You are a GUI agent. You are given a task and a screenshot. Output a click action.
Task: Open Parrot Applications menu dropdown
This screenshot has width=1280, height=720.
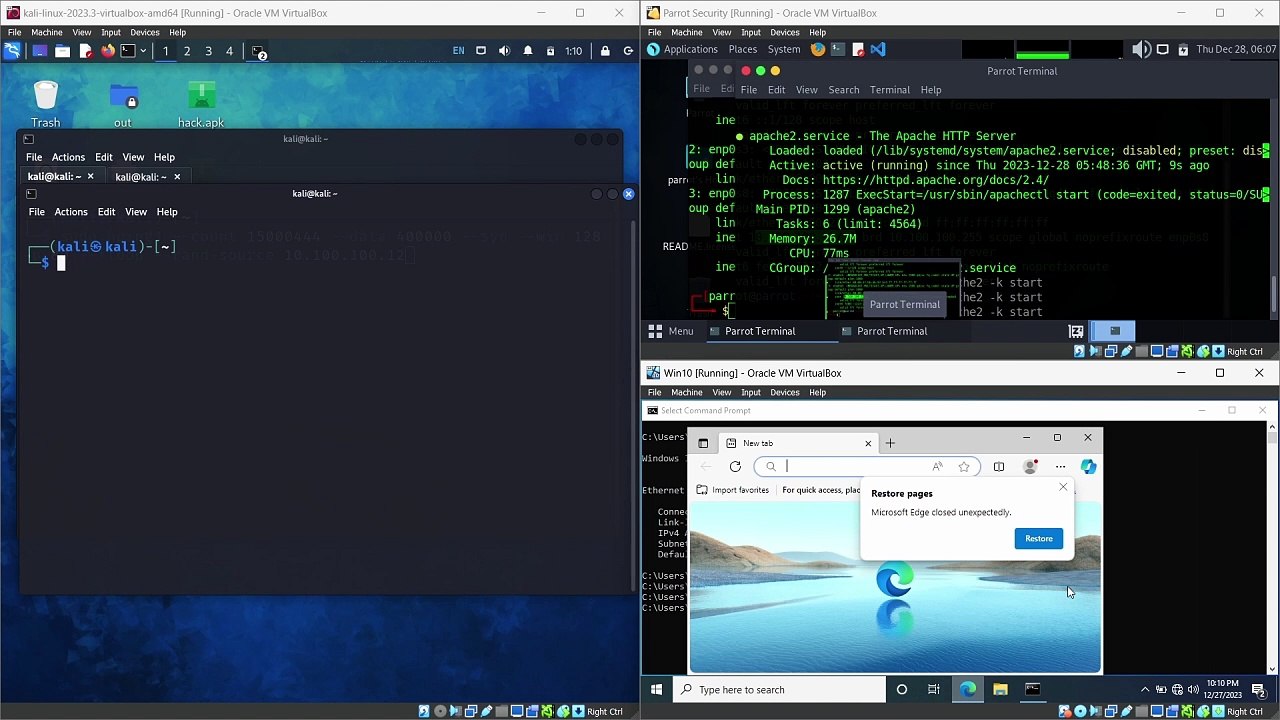coord(683,49)
